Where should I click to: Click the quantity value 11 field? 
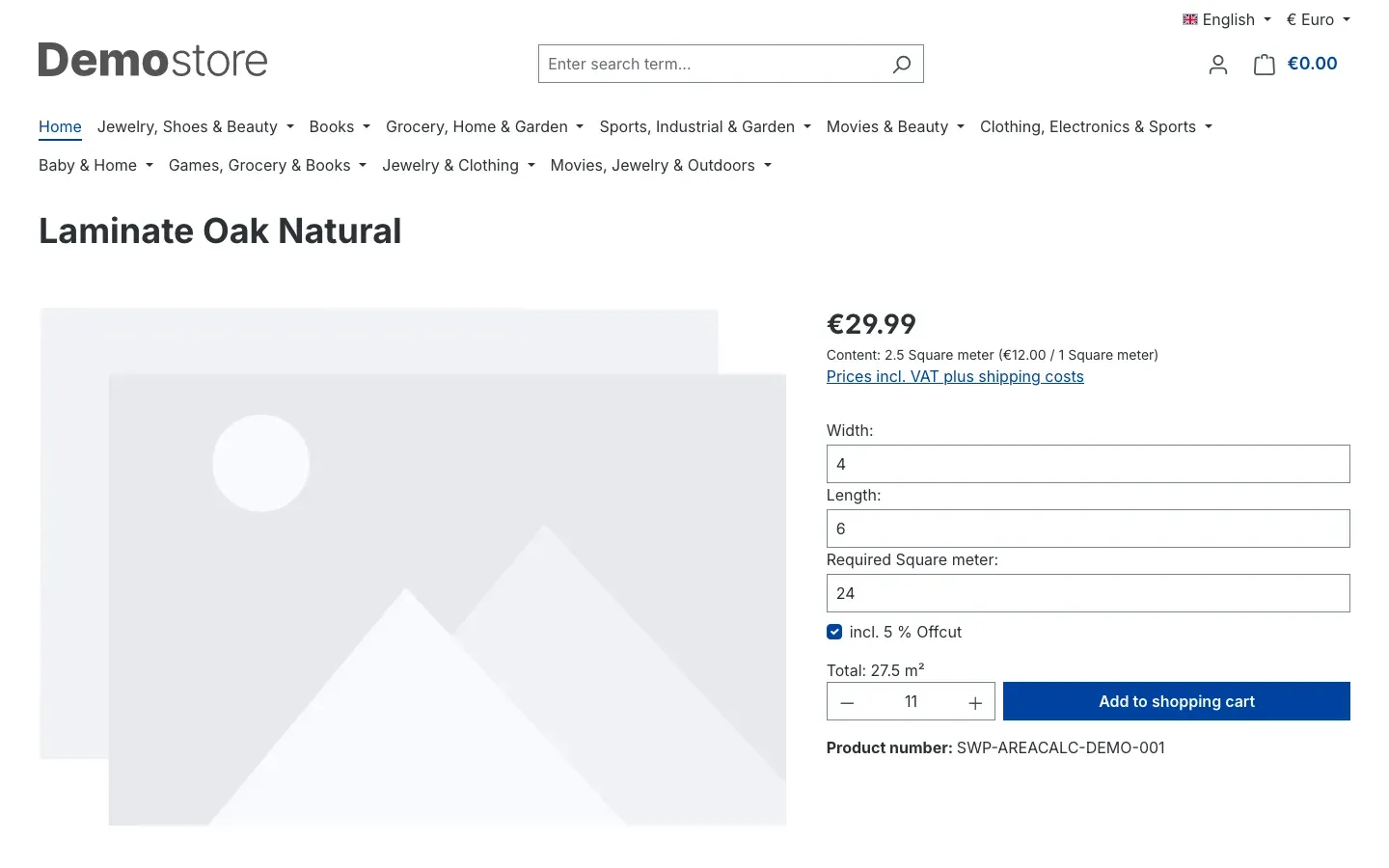pyautogui.click(x=912, y=702)
